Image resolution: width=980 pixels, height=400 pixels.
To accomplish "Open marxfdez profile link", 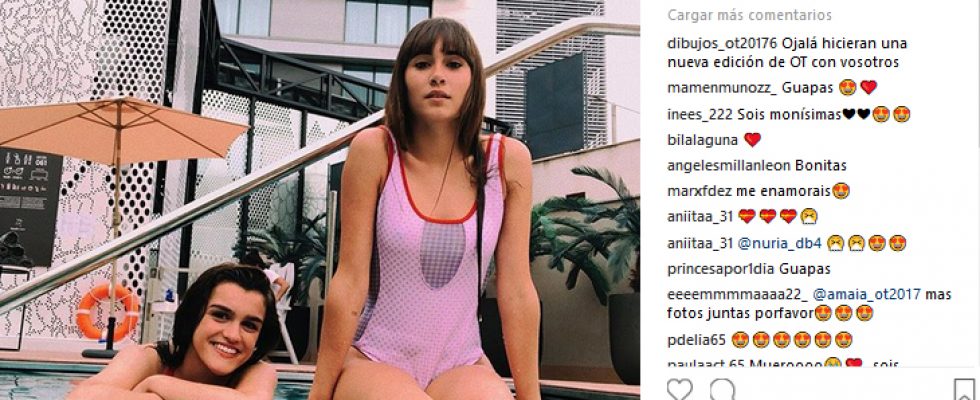I will [x=696, y=191].
